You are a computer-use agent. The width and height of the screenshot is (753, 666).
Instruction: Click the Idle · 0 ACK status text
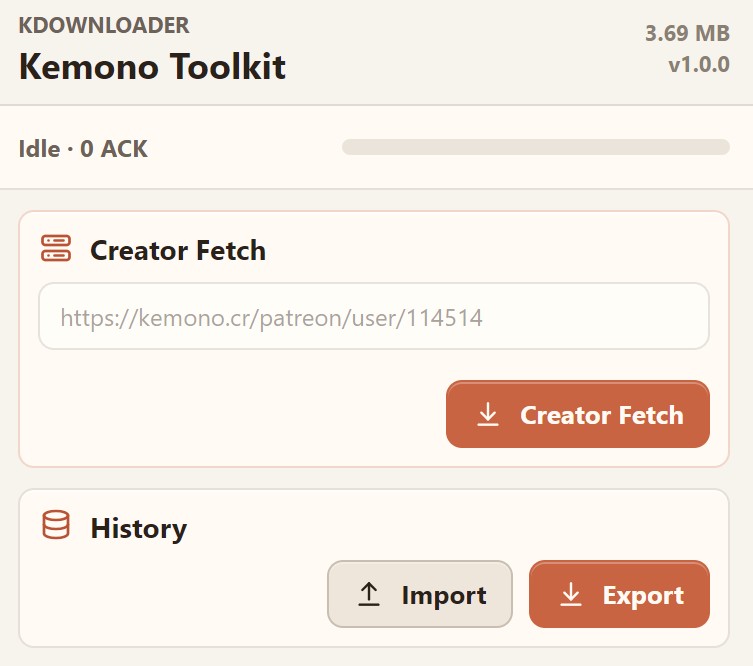coord(83,149)
